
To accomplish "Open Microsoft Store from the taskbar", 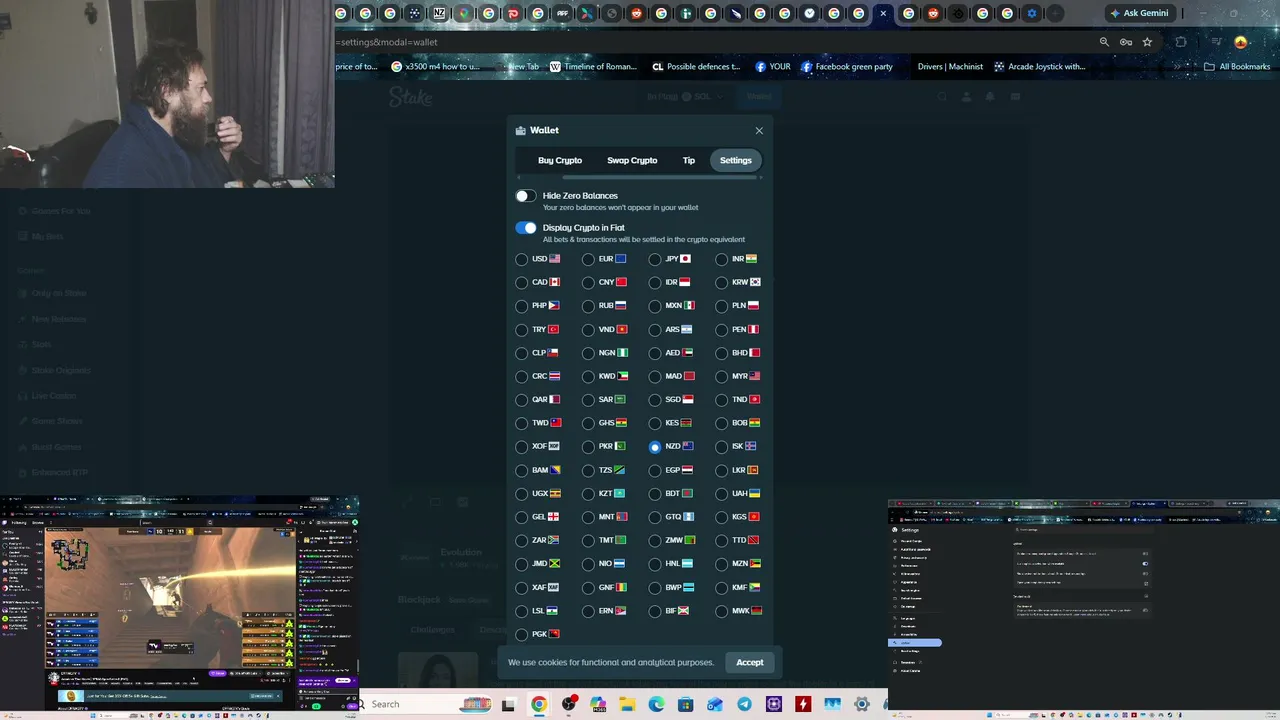I will (x=685, y=705).
